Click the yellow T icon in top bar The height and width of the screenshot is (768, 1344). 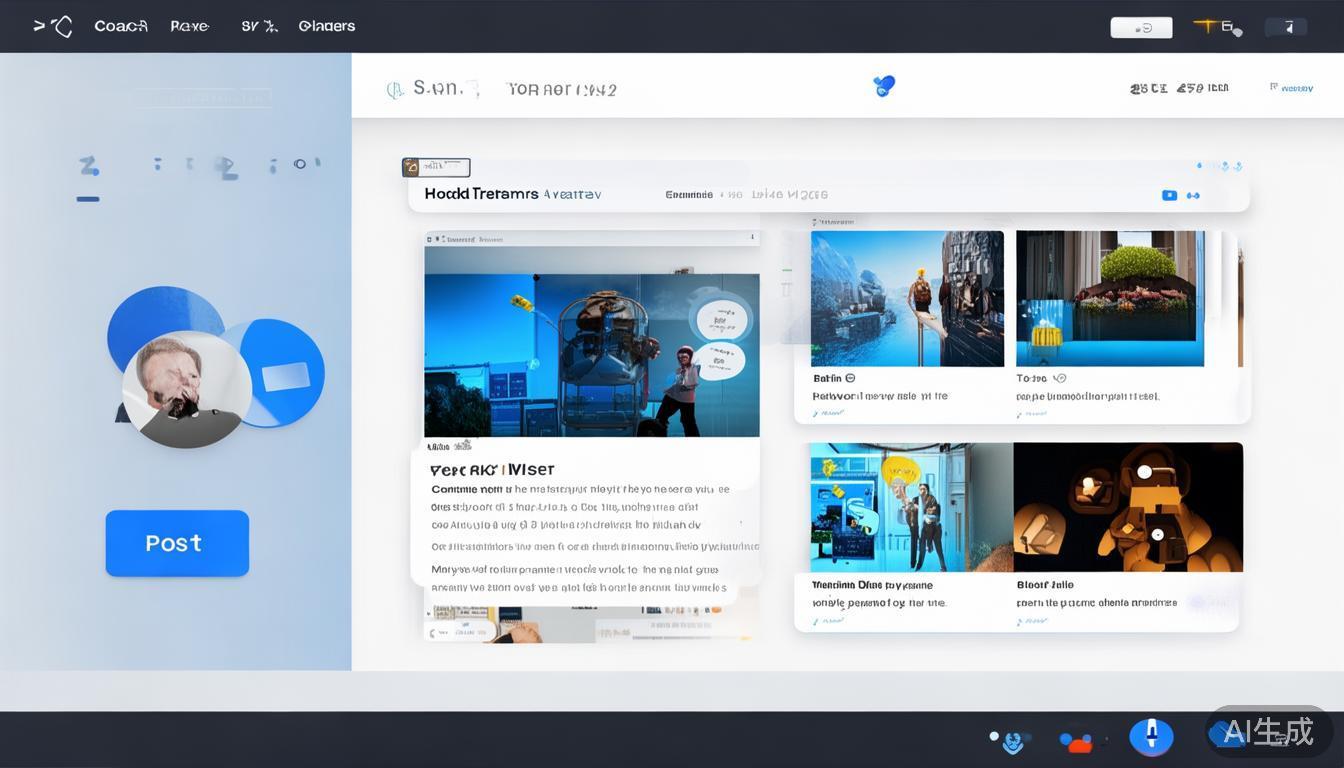click(1206, 26)
